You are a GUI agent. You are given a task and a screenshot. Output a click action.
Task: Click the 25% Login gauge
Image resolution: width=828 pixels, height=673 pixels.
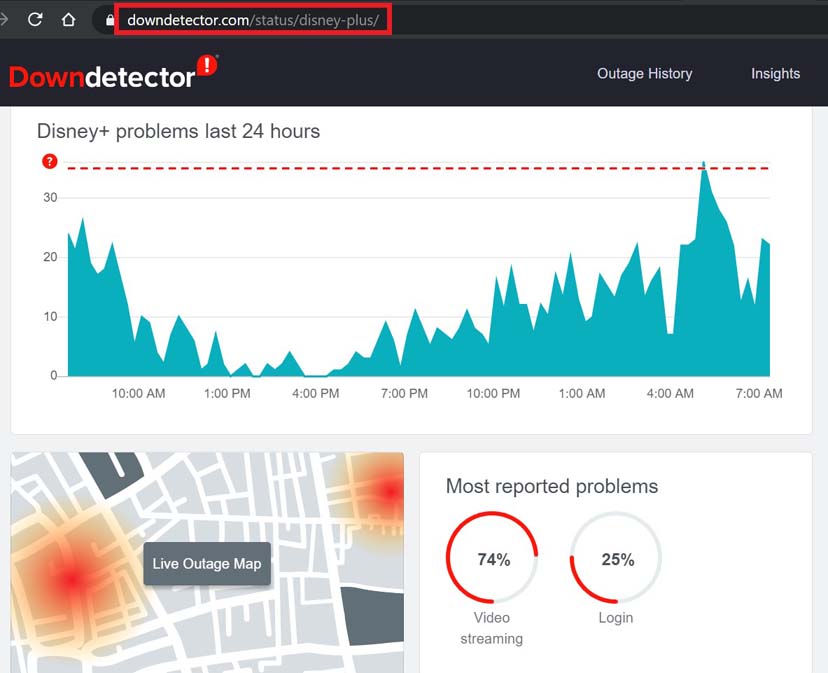(x=616, y=557)
